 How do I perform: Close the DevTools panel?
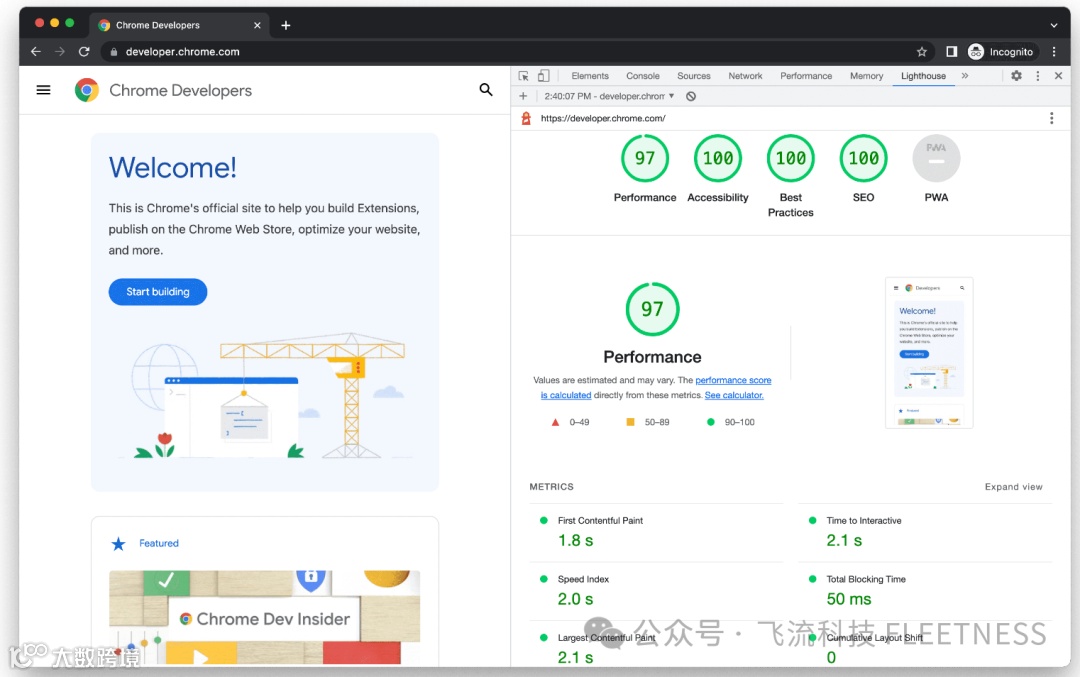pos(1059,76)
